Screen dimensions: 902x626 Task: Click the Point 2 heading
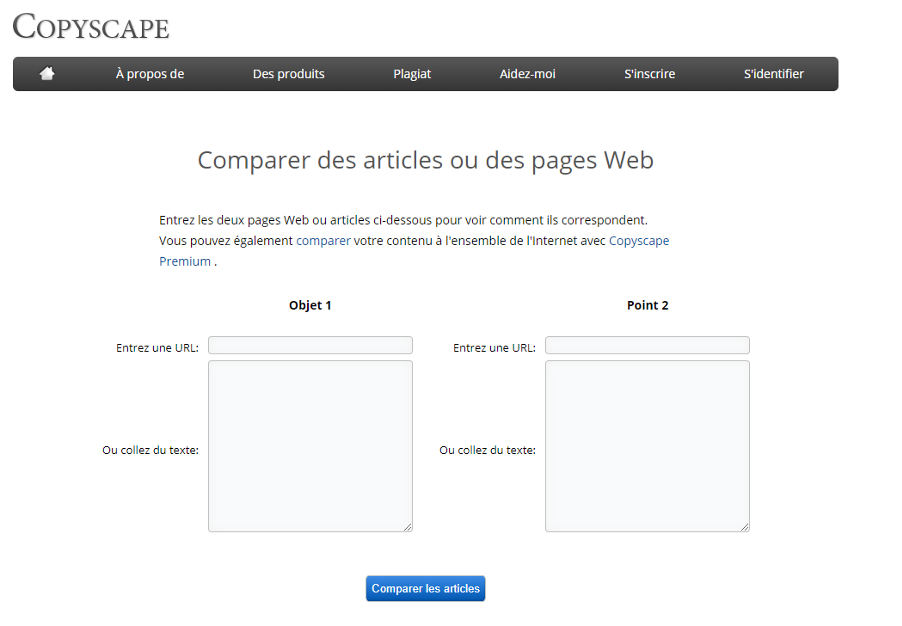click(x=648, y=306)
